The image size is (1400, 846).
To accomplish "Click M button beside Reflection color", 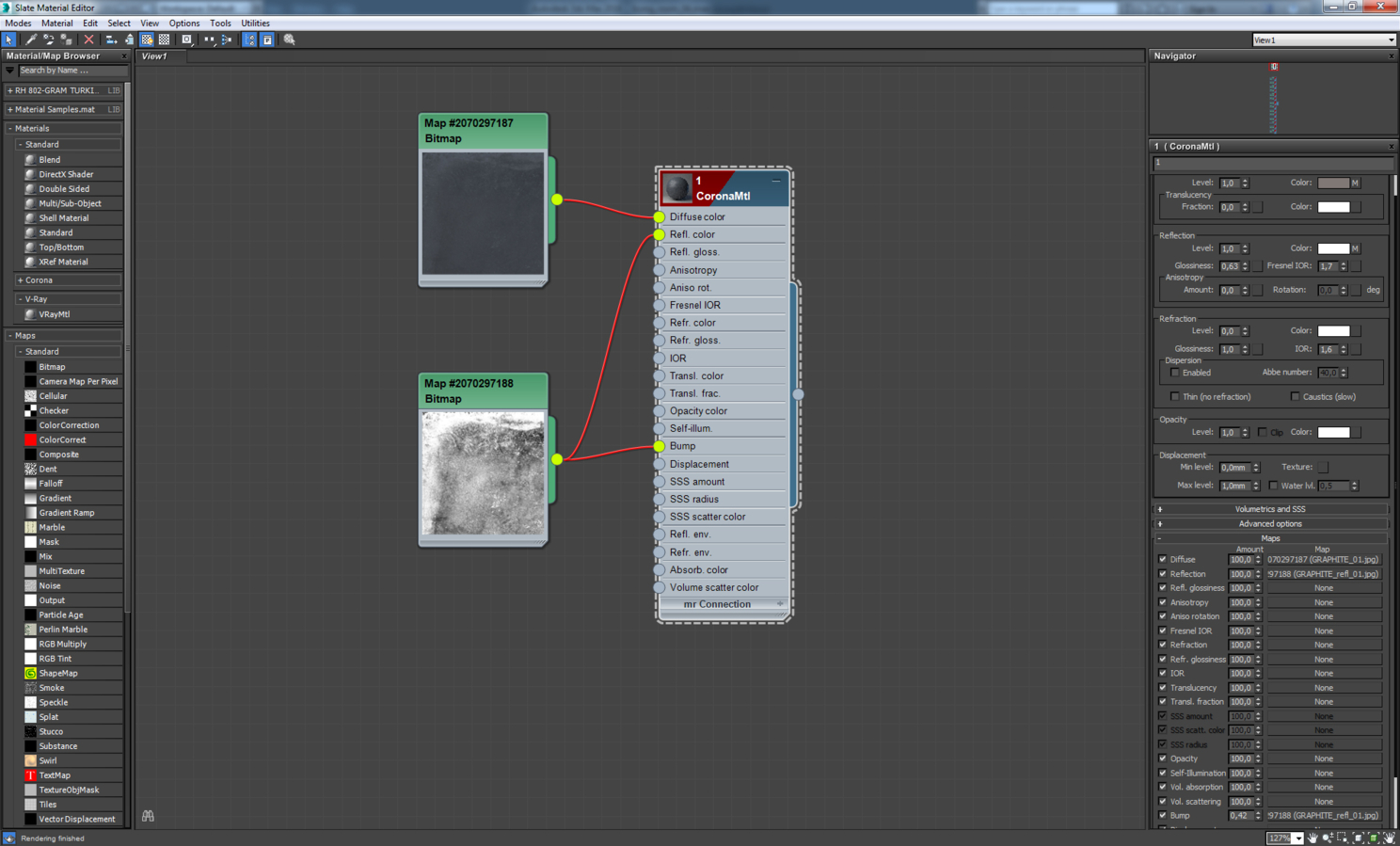I will click(x=1355, y=248).
